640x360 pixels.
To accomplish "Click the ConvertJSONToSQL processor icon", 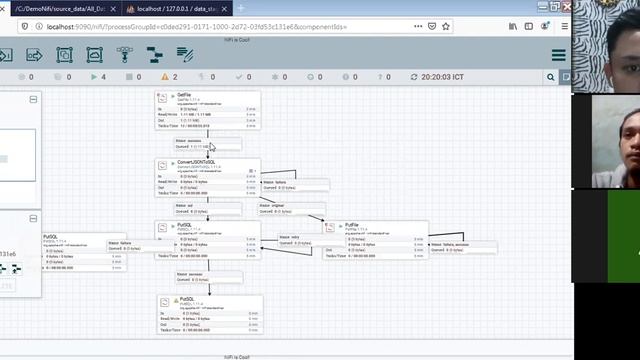I will click(x=162, y=165).
